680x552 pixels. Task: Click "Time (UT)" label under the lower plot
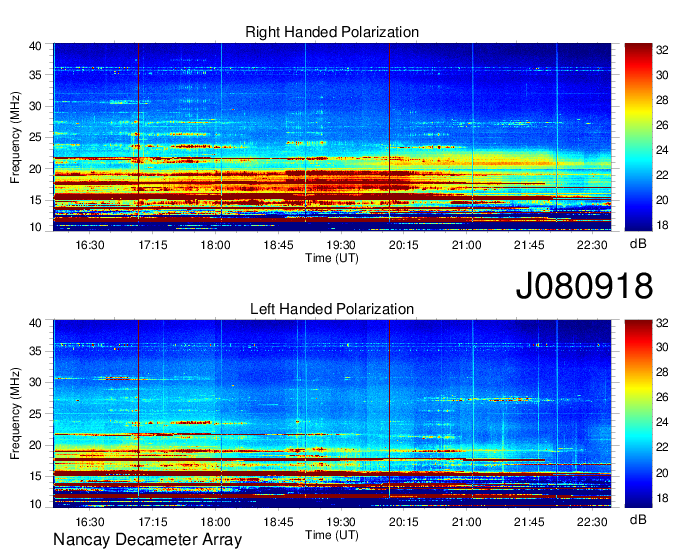tap(332, 535)
